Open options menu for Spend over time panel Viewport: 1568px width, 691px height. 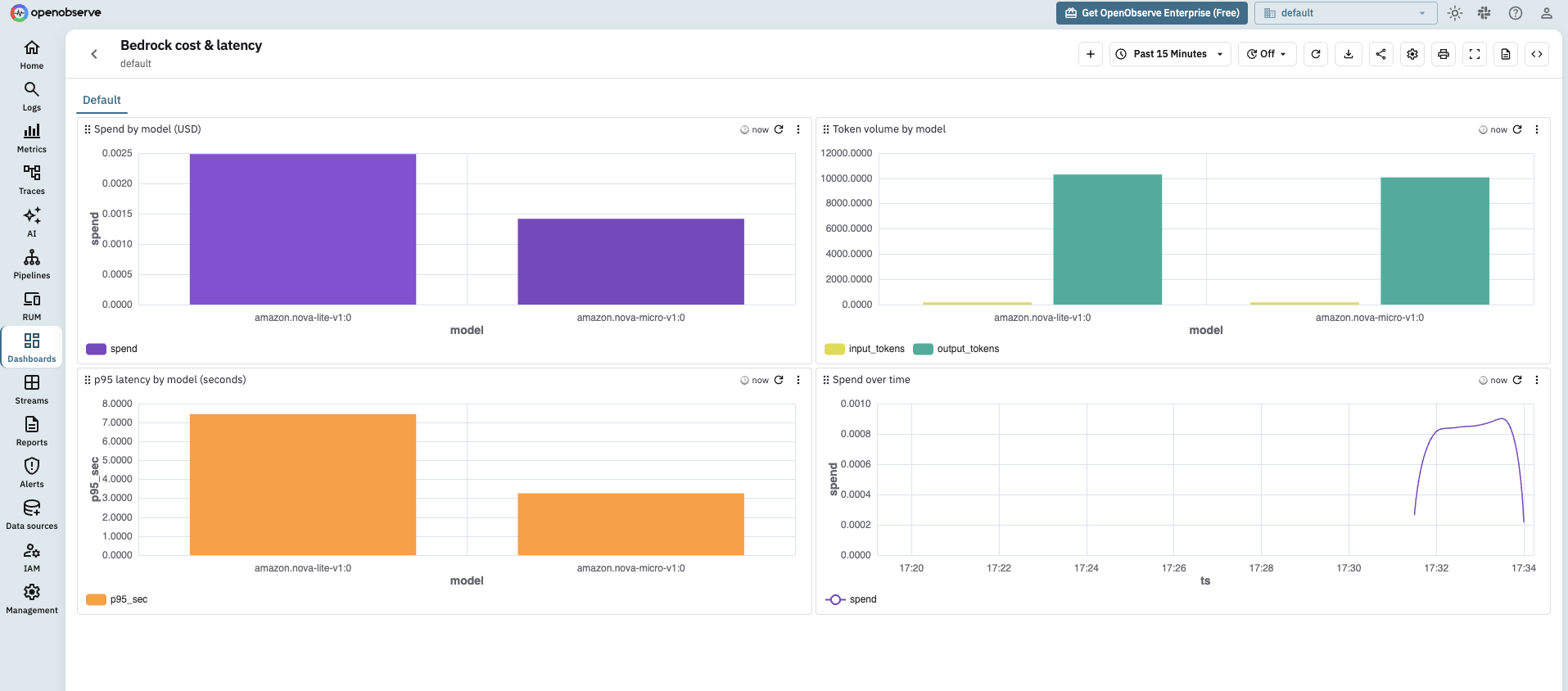pyautogui.click(x=1537, y=380)
